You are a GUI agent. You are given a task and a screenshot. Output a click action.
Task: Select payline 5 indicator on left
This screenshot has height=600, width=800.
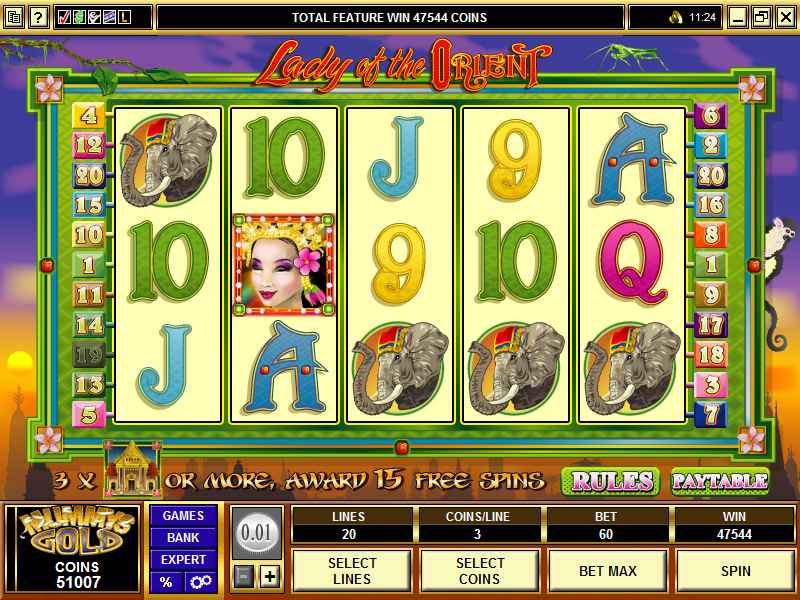(x=89, y=415)
